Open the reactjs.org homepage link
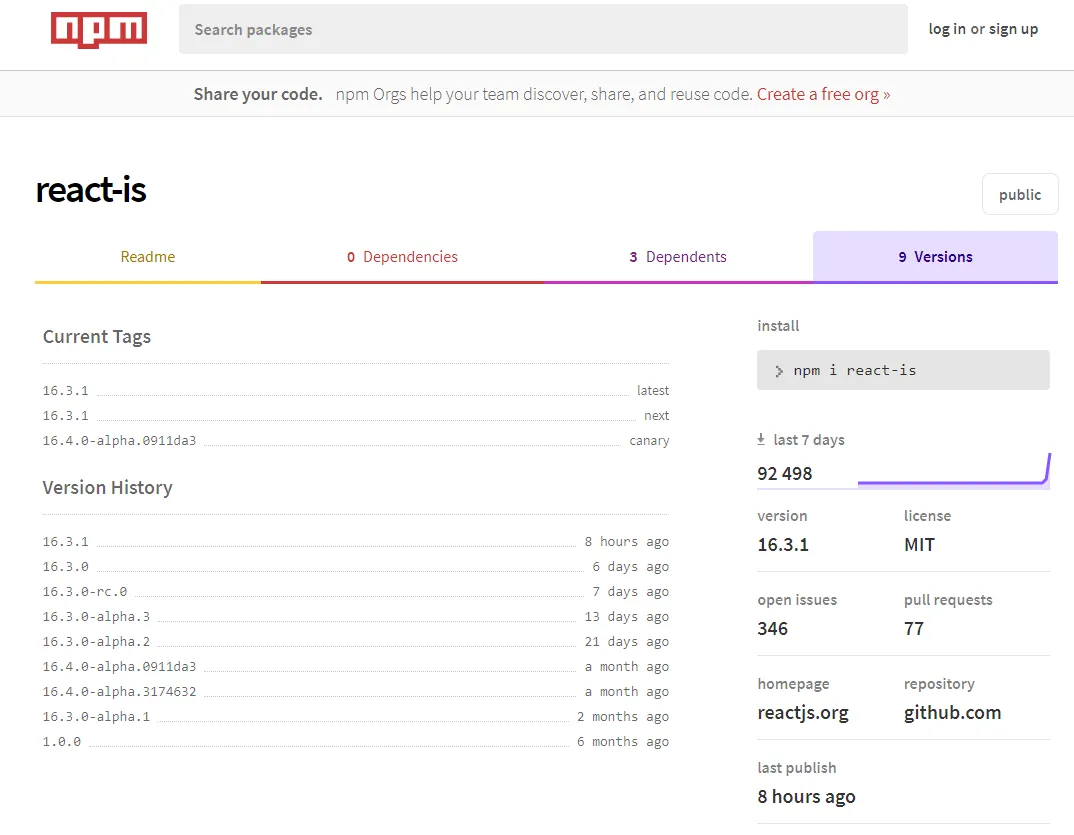1074x835 pixels. (803, 713)
